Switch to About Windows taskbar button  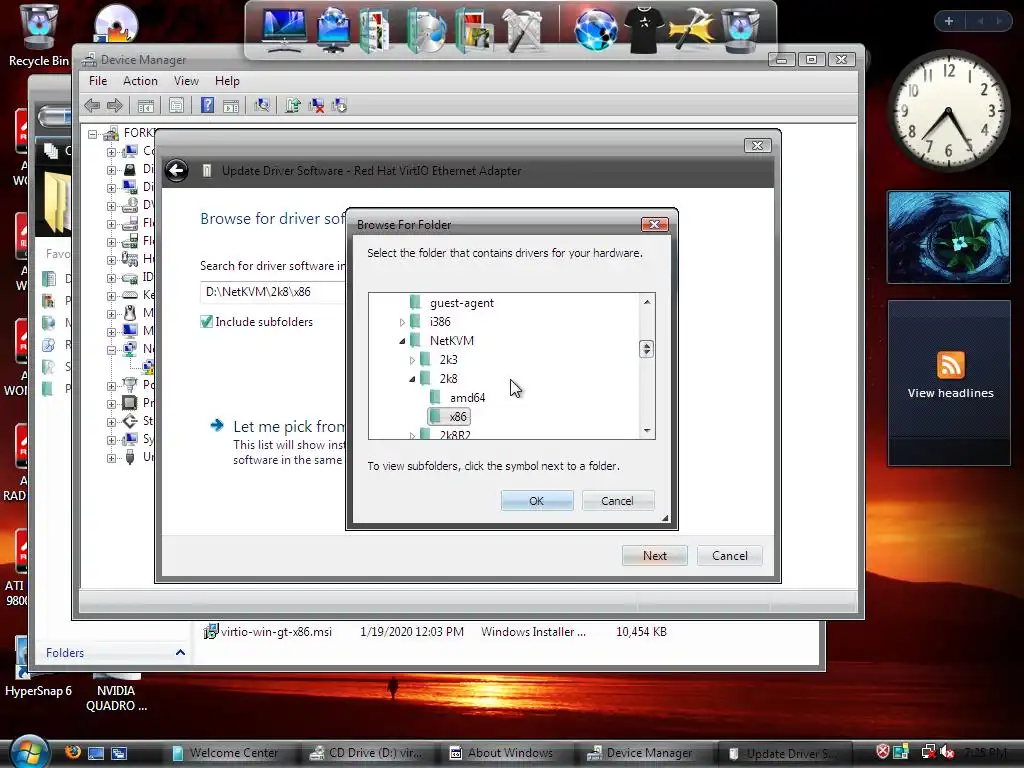coord(504,753)
